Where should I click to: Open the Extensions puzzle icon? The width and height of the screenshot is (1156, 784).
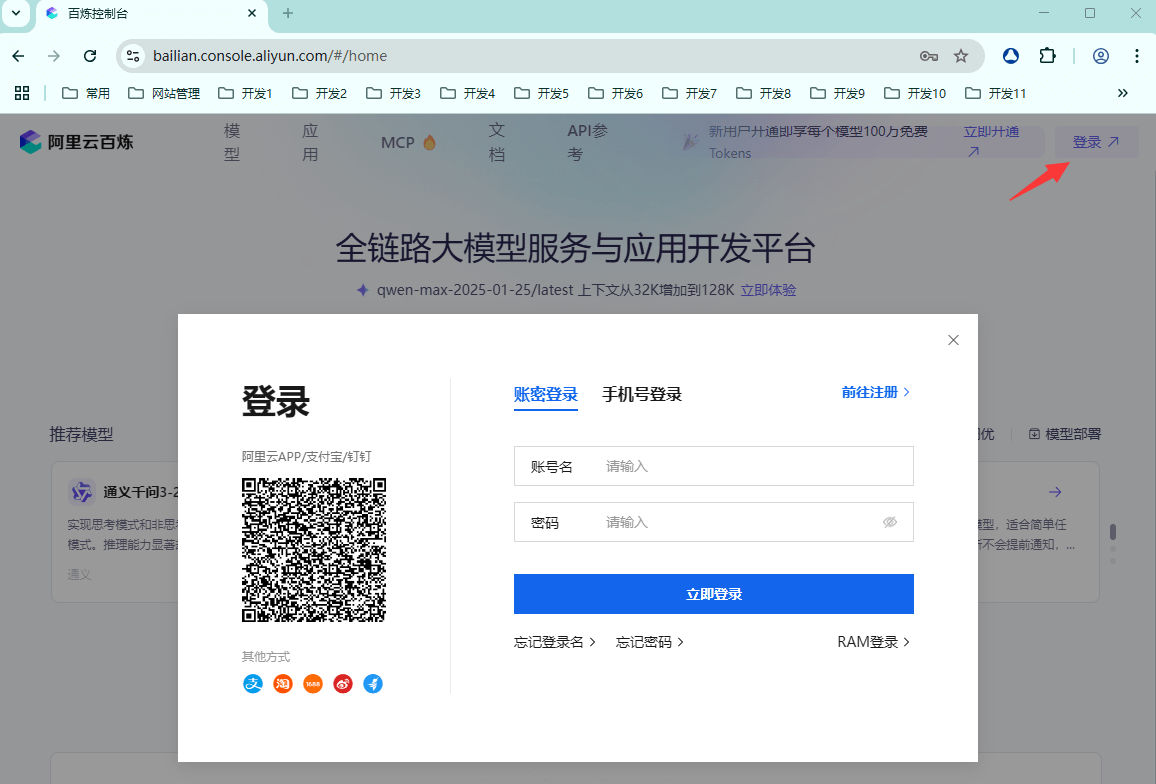click(1047, 56)
